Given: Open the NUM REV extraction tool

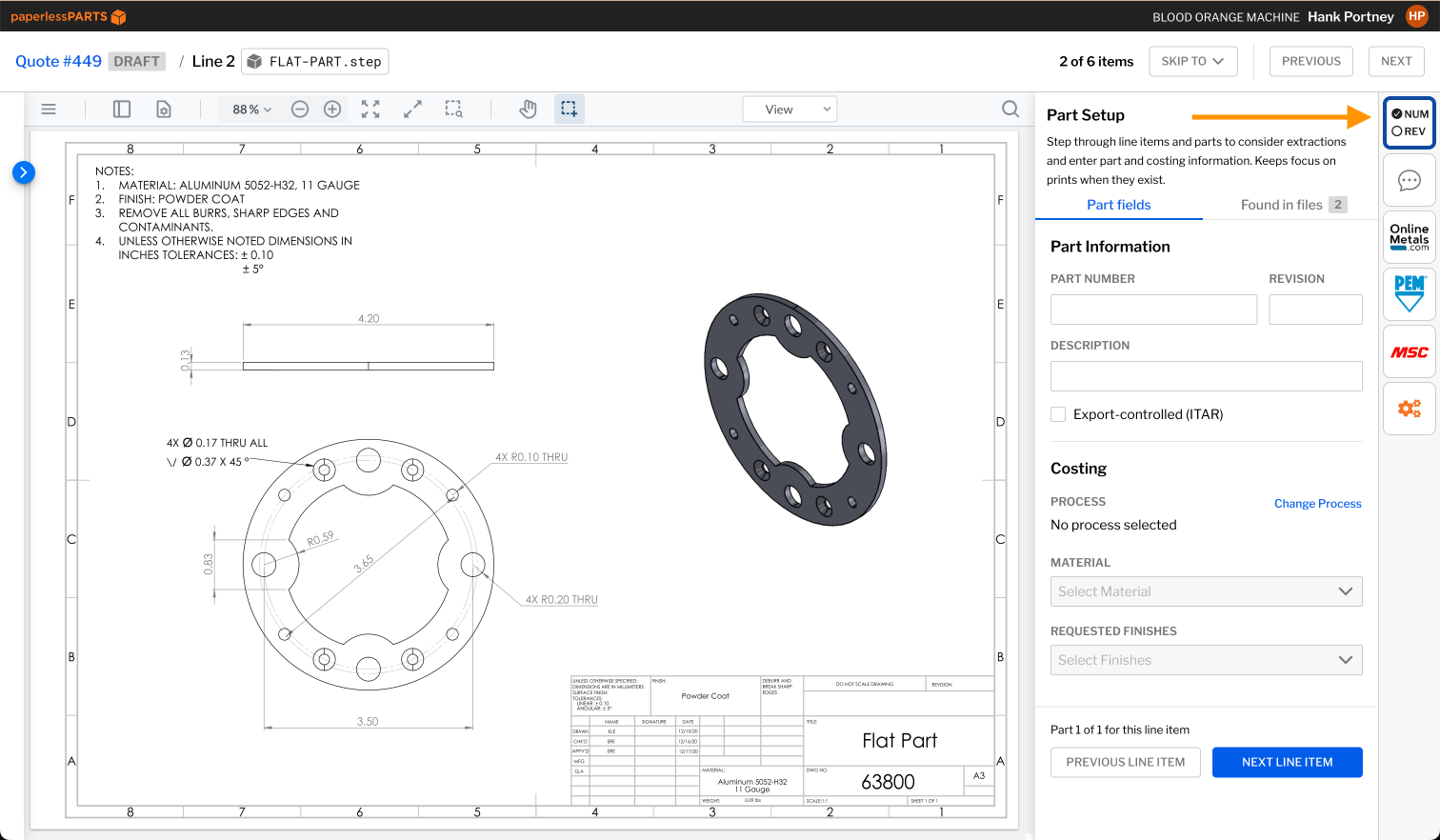Looking at the screenshot, I should [1410, 123].
